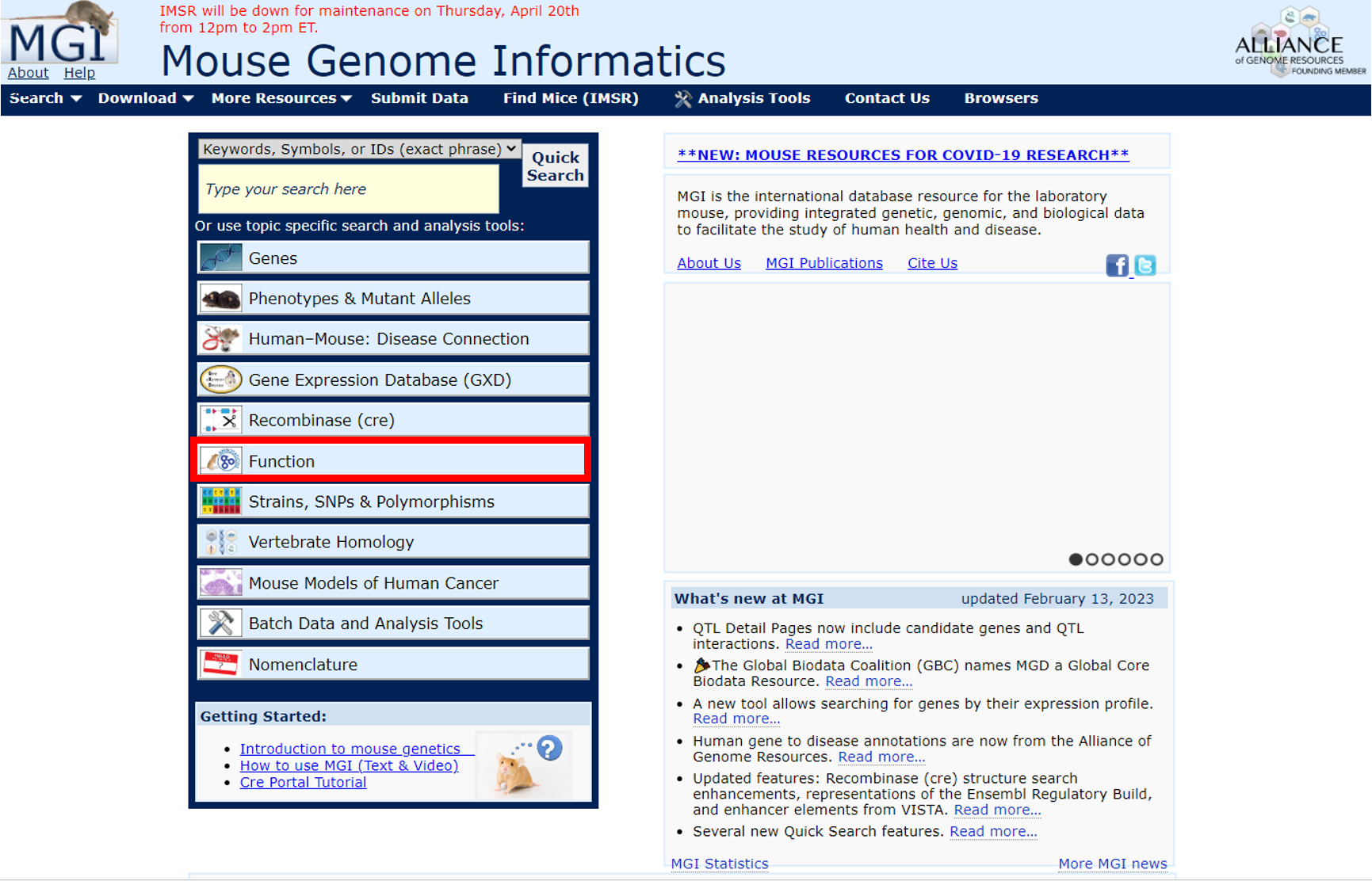Click the Mouse Models of Human Cancer tissue icon

click(x=220, y=583)
